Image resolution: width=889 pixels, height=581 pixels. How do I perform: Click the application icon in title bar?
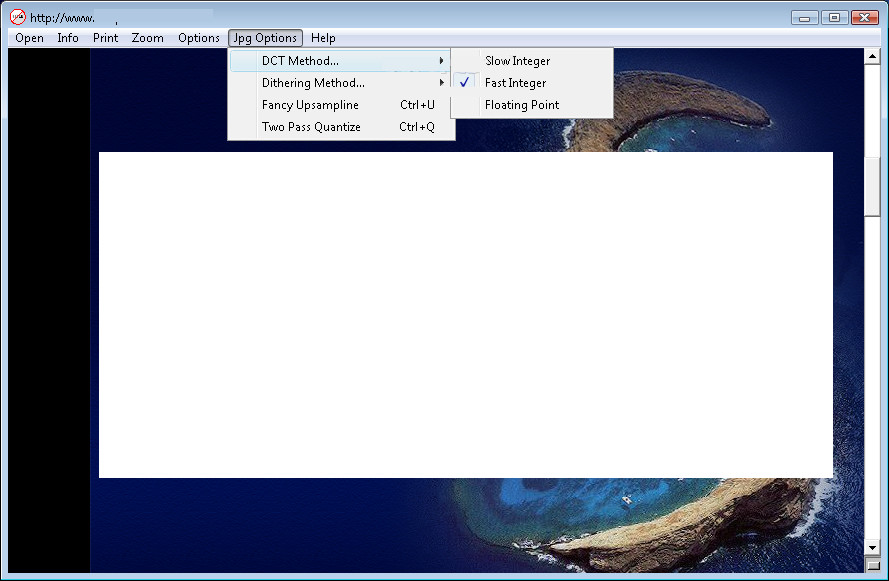[x=18, y=17]
